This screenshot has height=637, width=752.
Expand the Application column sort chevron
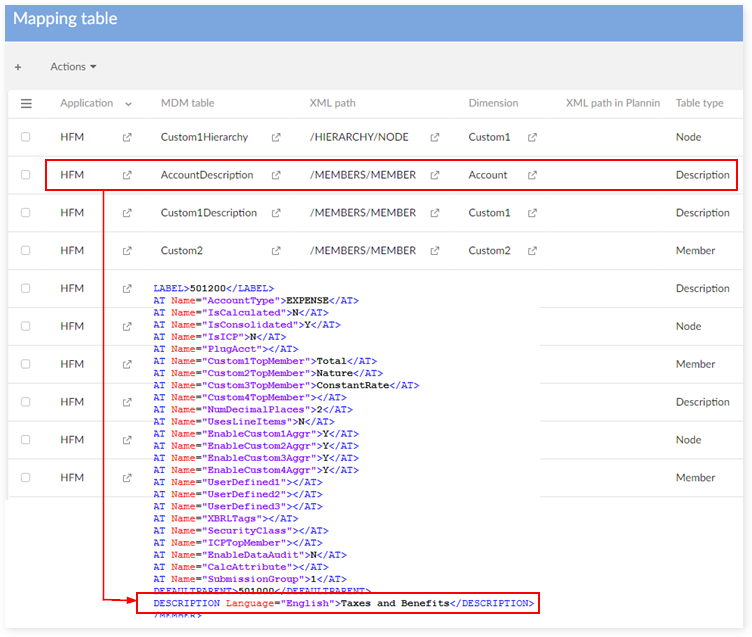point(129,104)
